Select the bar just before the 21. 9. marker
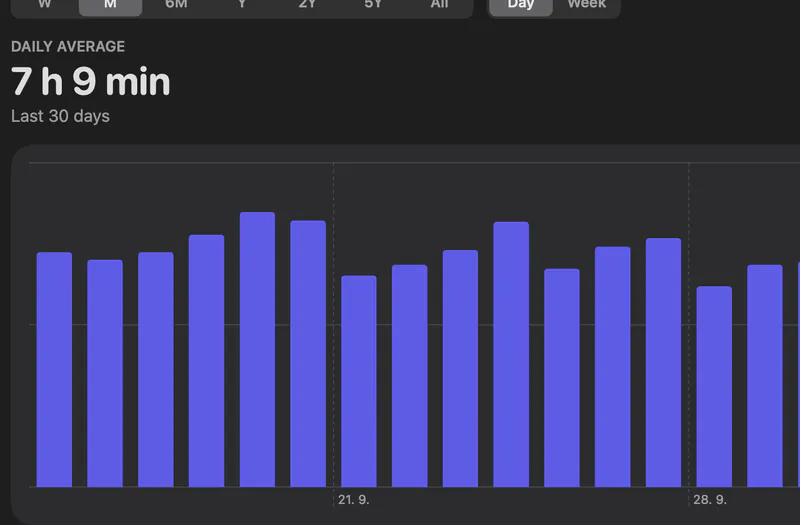The image size is (800, 525). (x=308, y=354)
